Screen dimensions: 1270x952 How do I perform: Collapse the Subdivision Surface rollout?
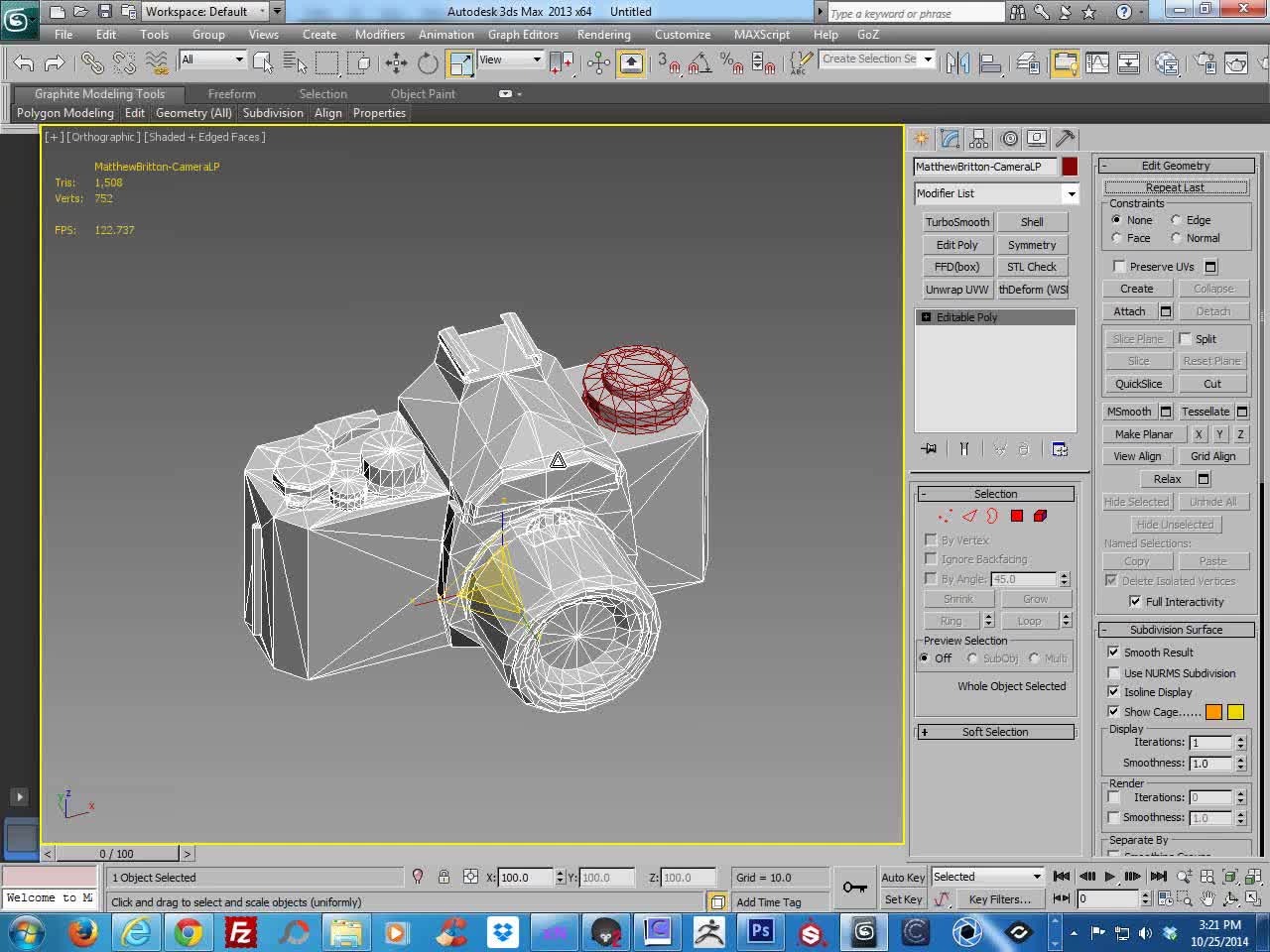1176,630
